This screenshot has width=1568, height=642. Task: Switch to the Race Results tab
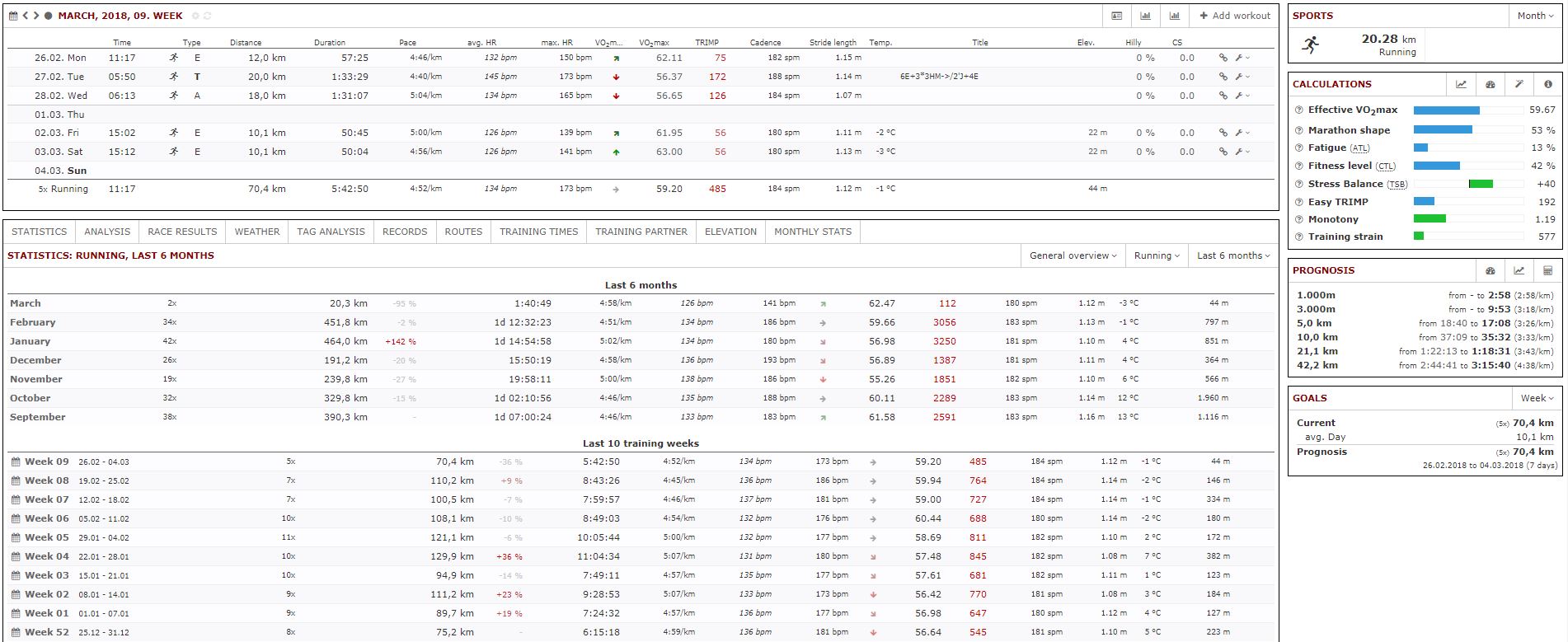click(x=182, y=232)
